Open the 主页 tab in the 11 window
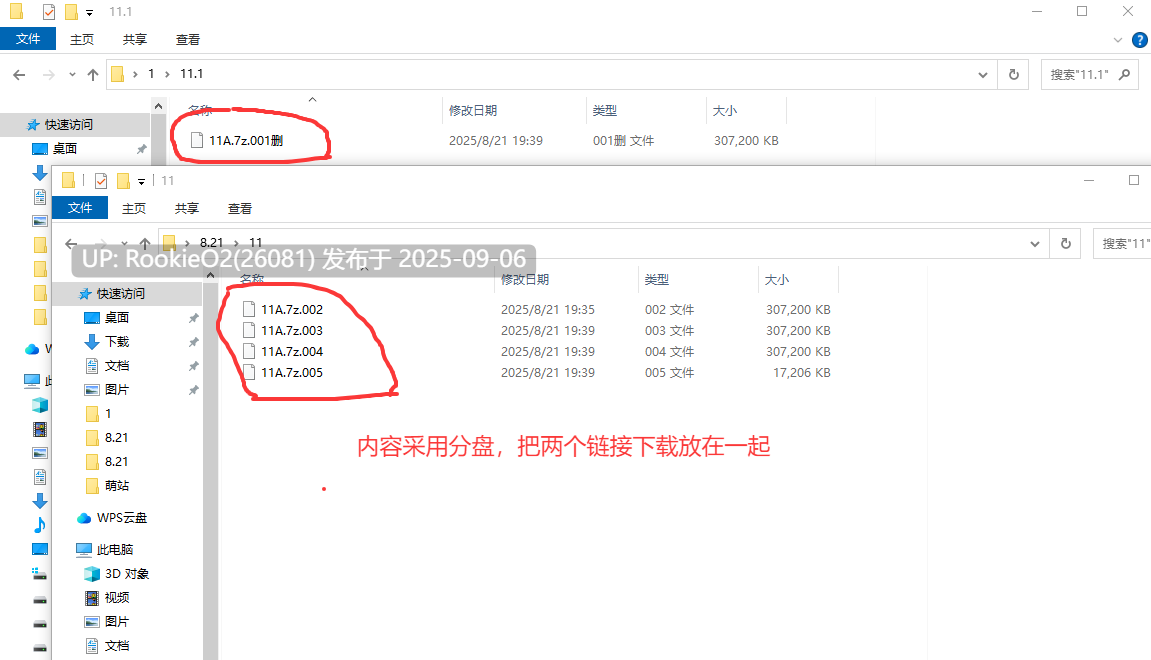1151x660 pixels. [134, 208]
